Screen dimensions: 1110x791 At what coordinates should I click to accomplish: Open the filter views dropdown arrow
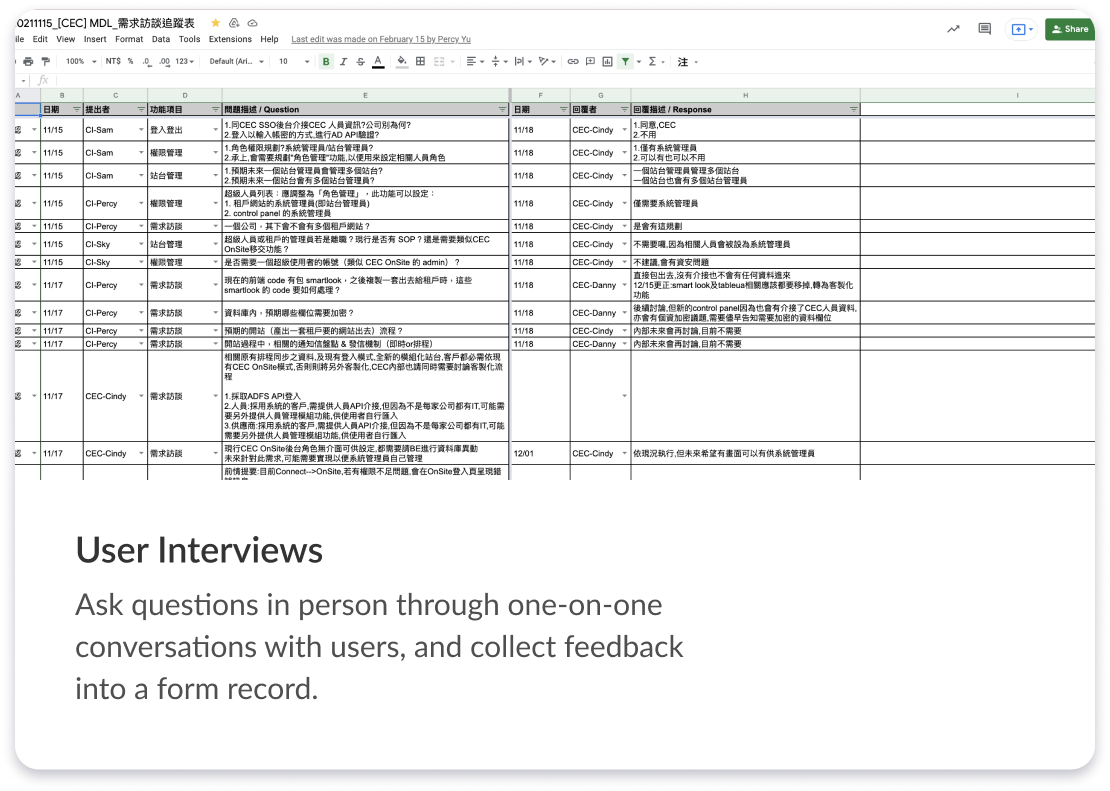coord(639,62)
